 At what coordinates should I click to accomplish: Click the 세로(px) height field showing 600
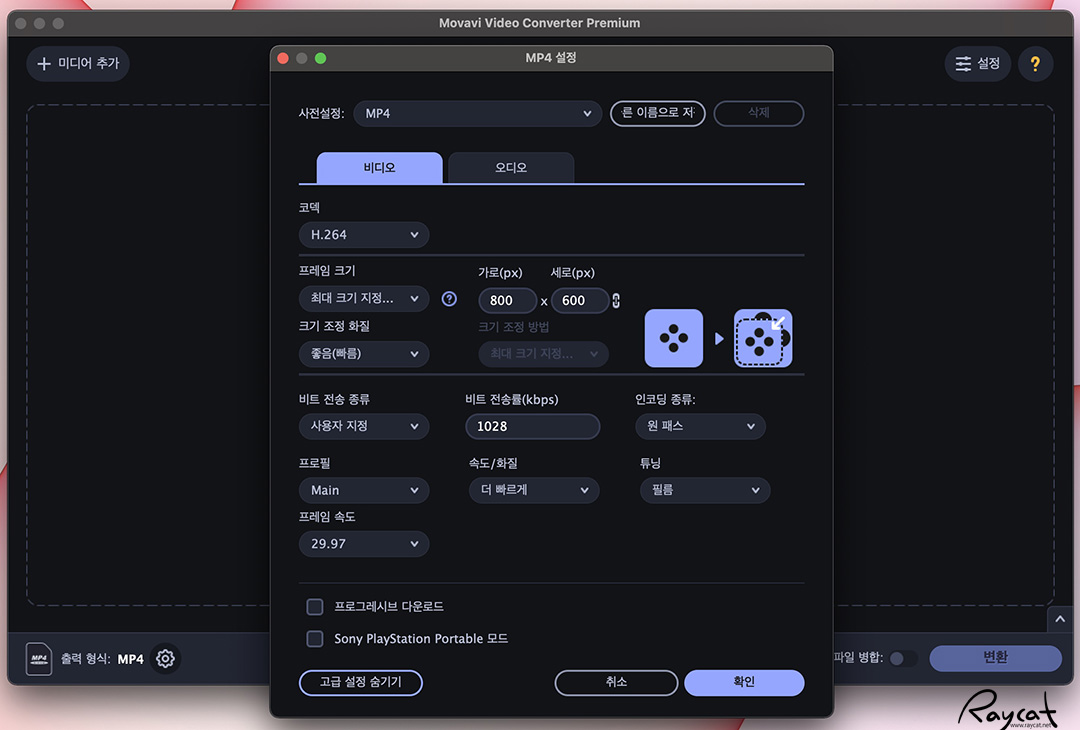click(x=580, y=301)
